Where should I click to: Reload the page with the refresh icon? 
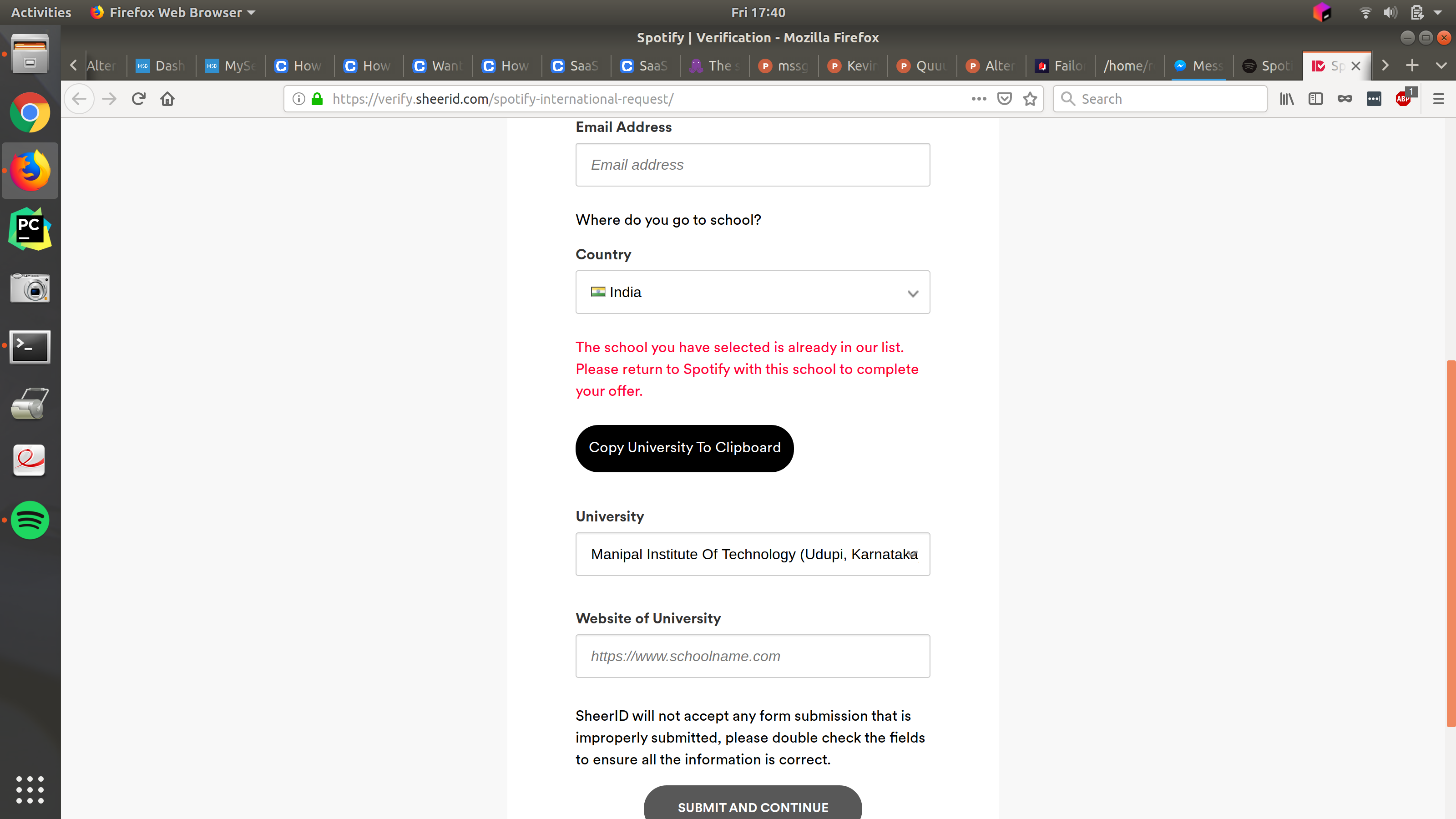138,99
